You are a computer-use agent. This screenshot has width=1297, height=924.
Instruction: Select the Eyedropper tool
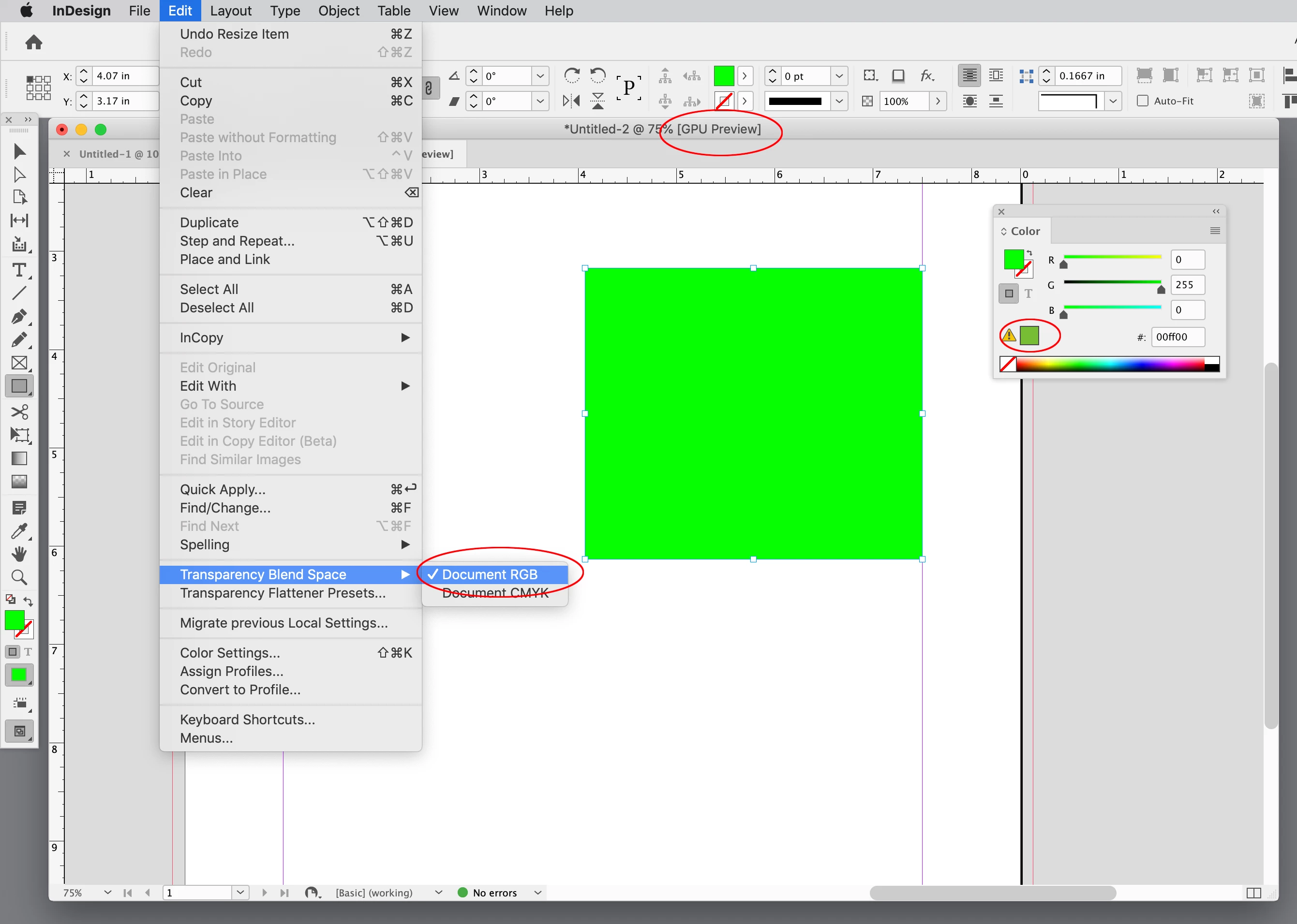click(x=19, y=531)
